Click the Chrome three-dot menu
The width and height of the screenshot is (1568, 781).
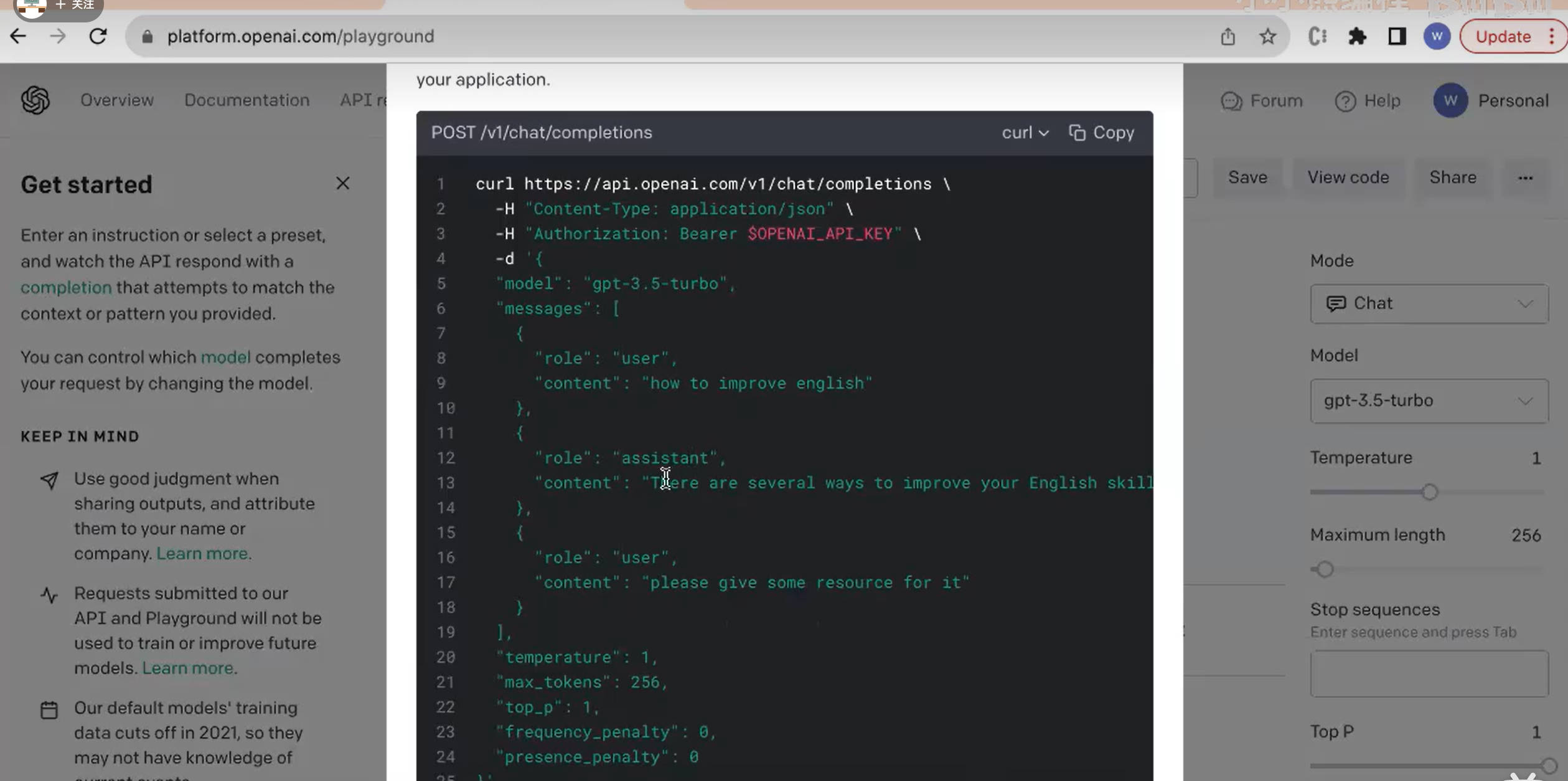(x=1552, y=36)
